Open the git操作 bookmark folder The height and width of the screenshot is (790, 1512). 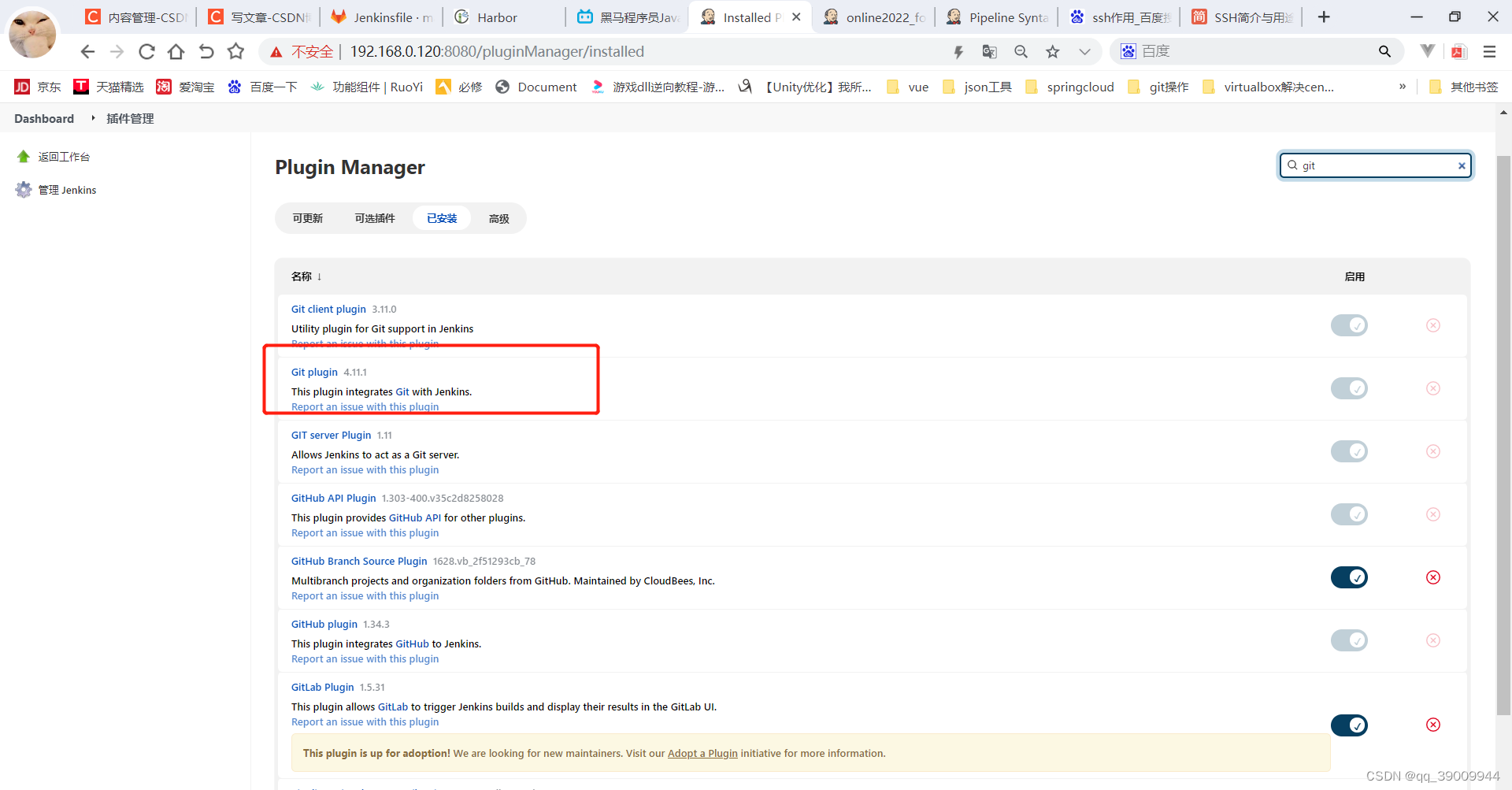click(1158, 87)
